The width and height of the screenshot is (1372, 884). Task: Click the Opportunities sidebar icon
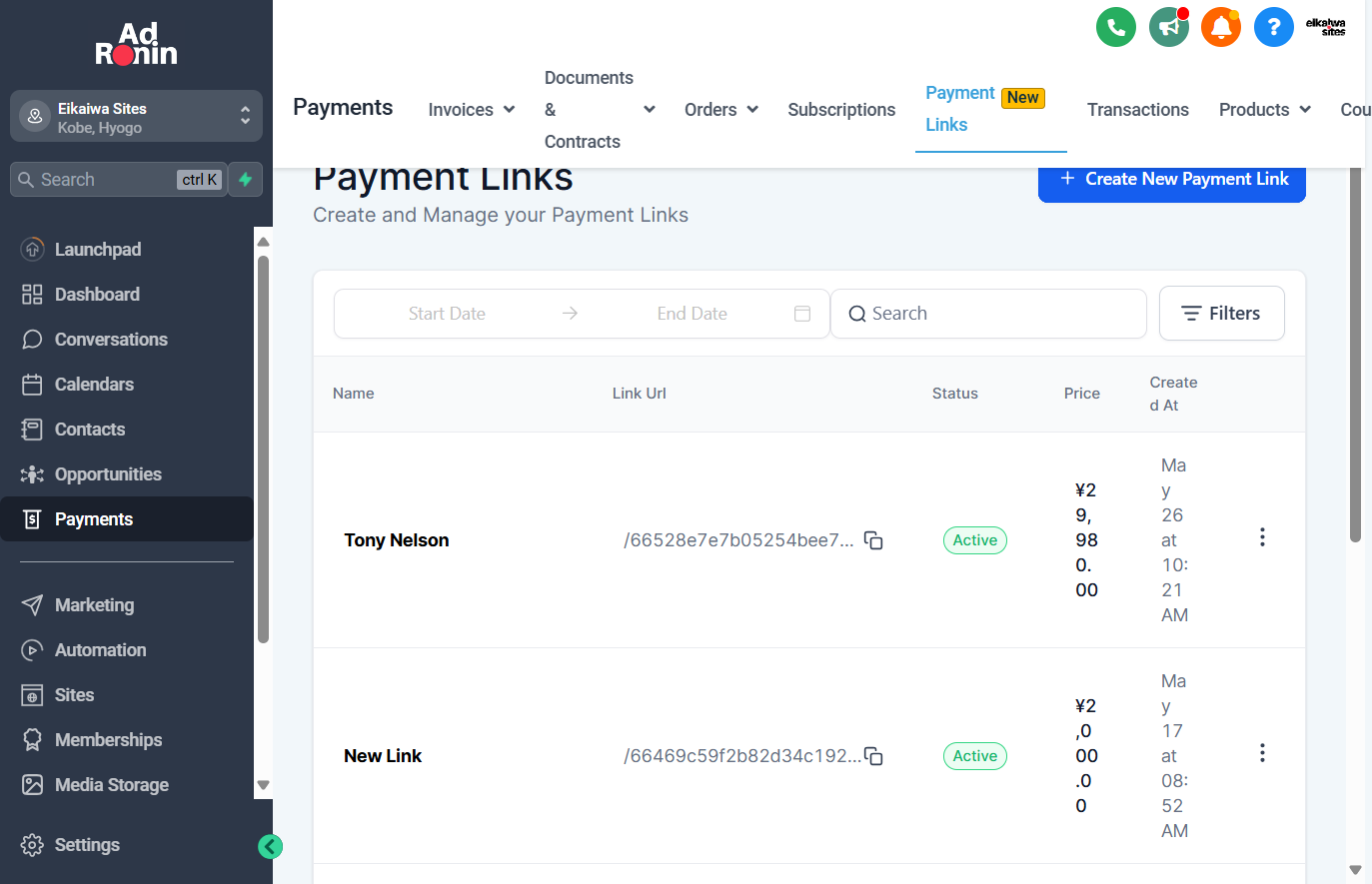click(32, 474)
